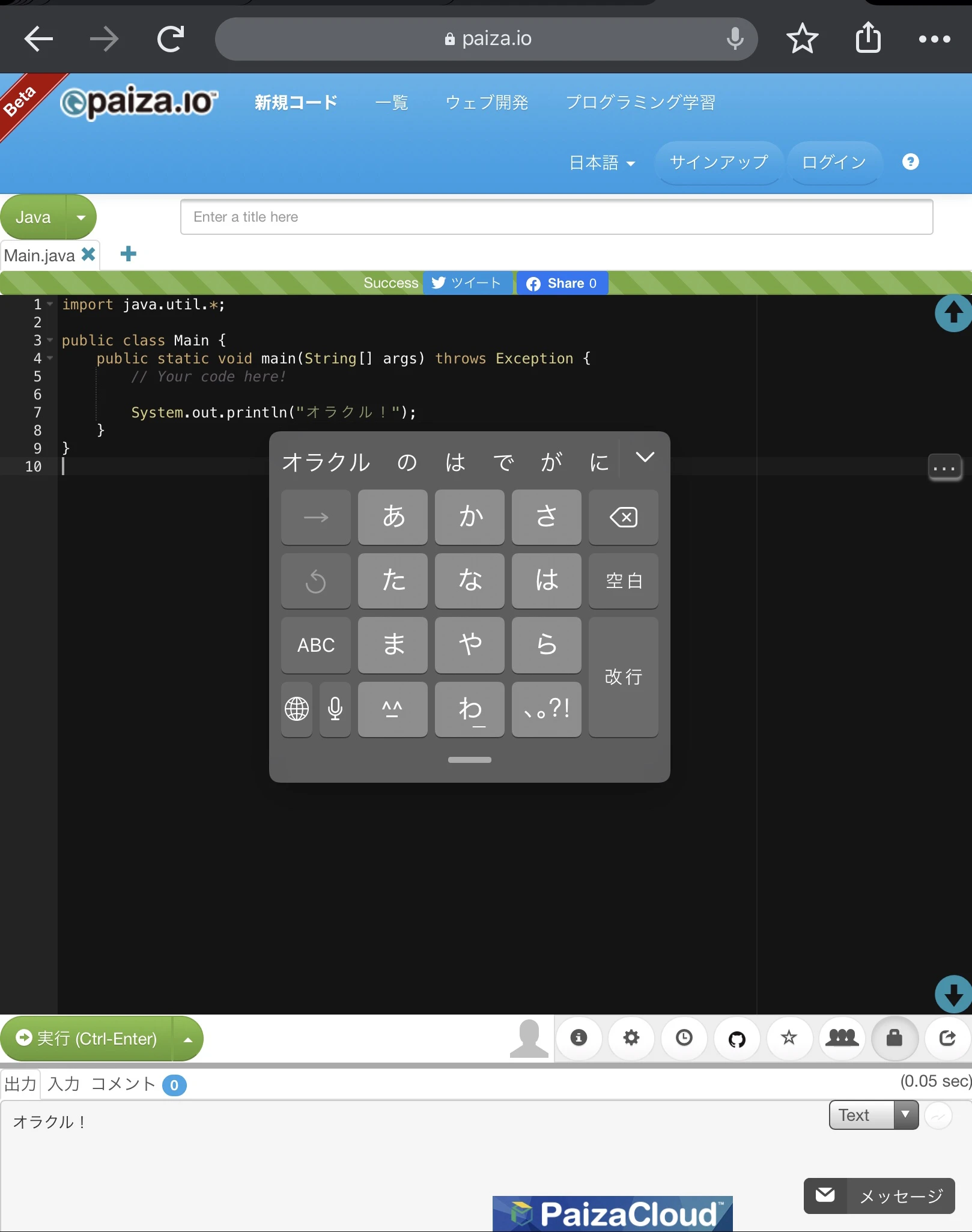Switch keyboard to ABC mode

coord(316,645)
